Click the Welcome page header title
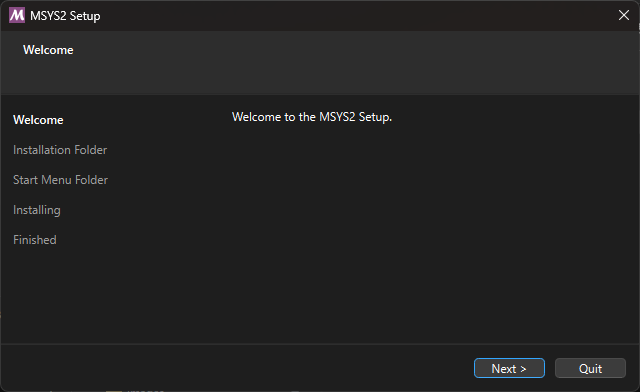The width and height of the screenshot is (640, 392). click(48, 50)
